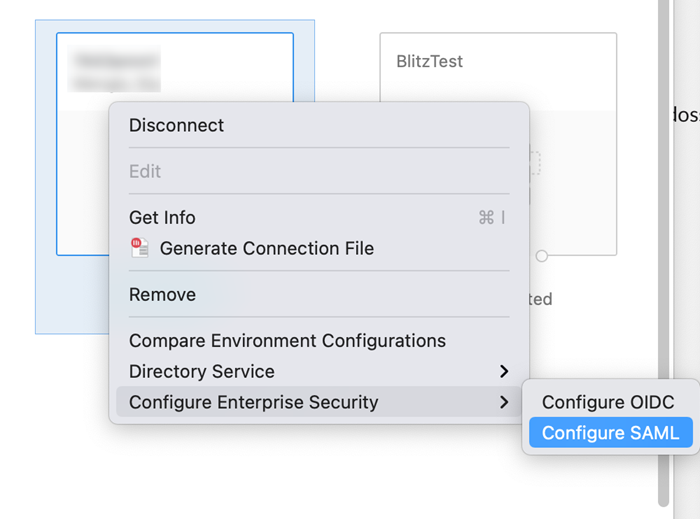700x519 pixels.
Task: Click the Generate Connection File document icon
Action: (x=140, y=248)
